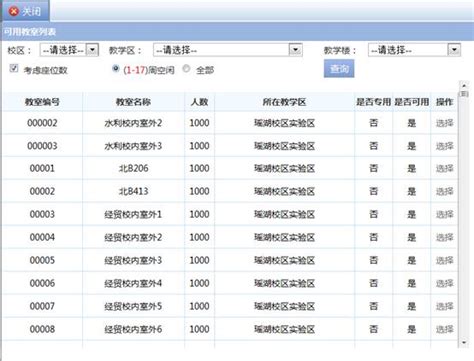474x361 pixels.
Task: Click the 查询 button
Action: tap(339, 68)
